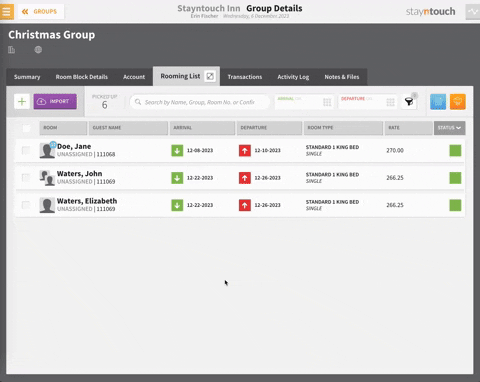Sort by the Room Type column header

tap(343, 128)
